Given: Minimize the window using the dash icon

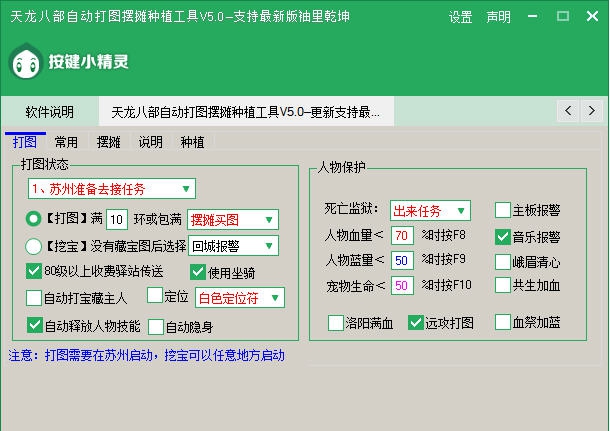Looking at the screenshot, I should (x=533, y=16).
